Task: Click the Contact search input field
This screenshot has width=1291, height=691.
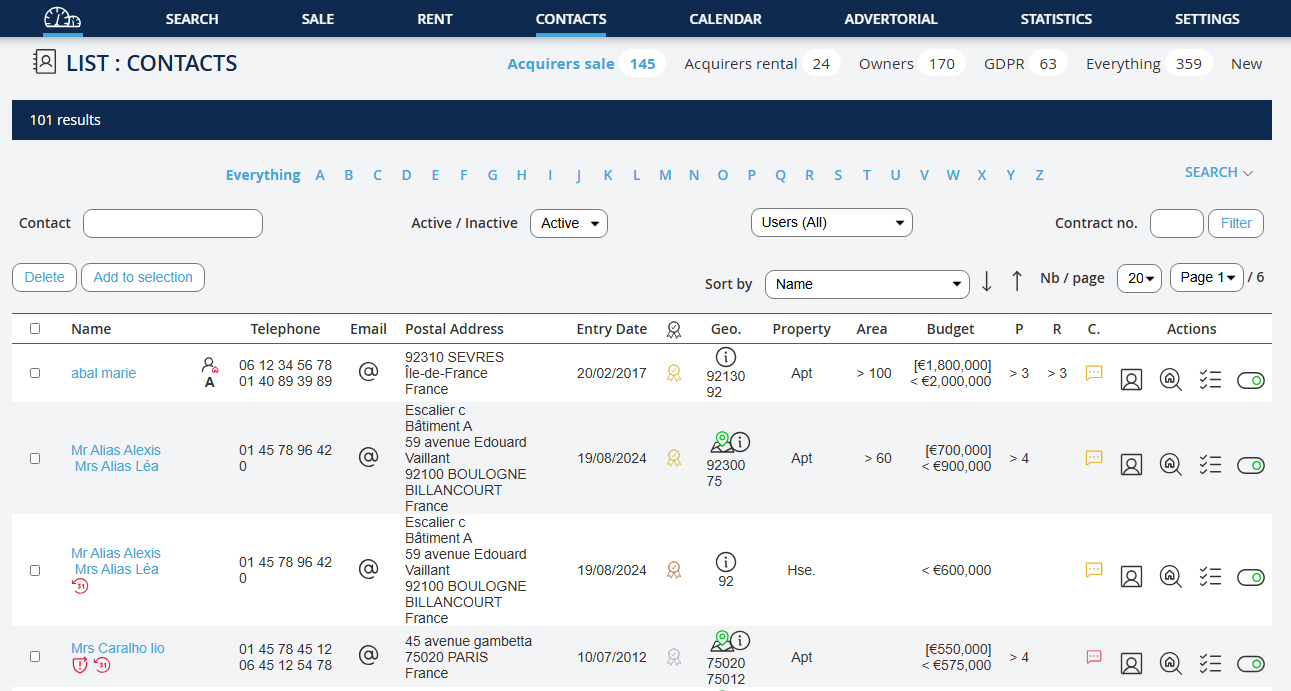Action: [x=172, y=223]
